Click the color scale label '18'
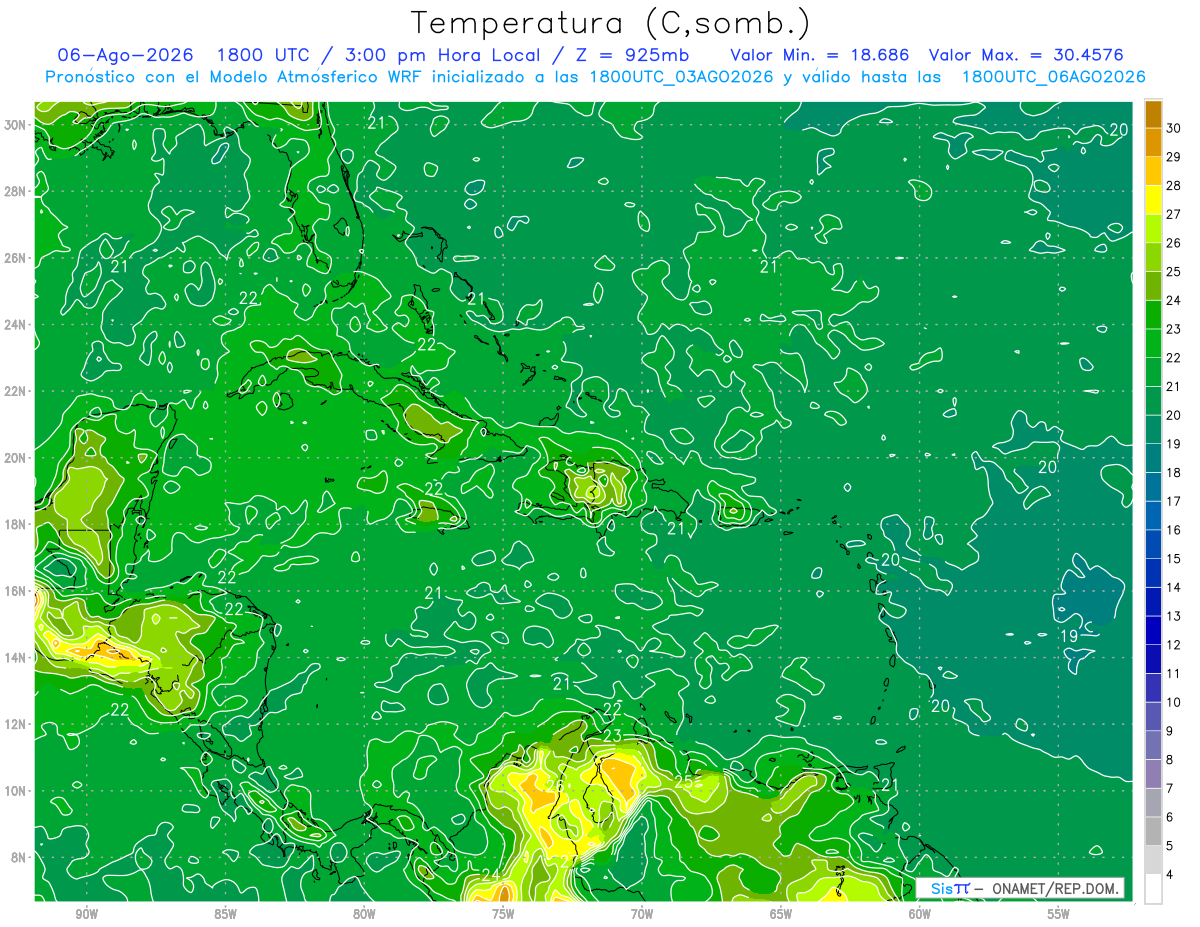The width and height of the screenshot is (1200, 927). point(1174,472)
